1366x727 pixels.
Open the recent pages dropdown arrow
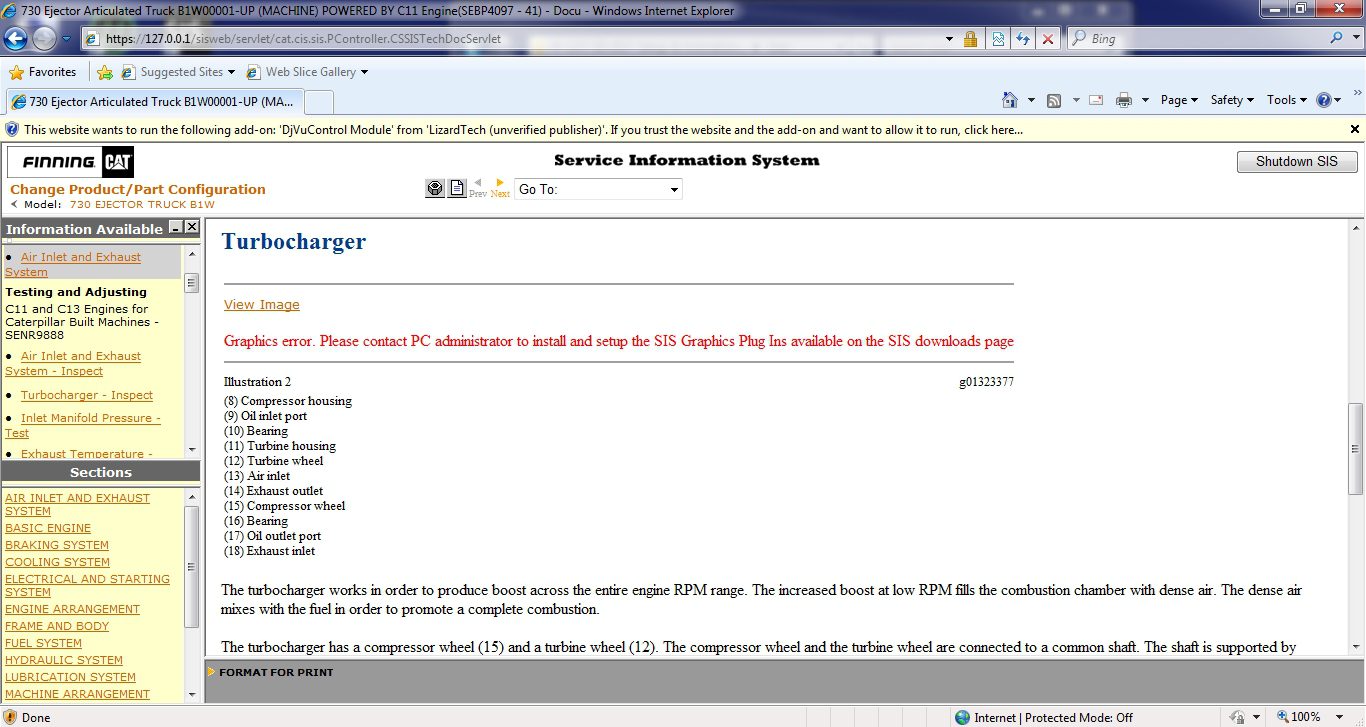[x=67, y=39]
